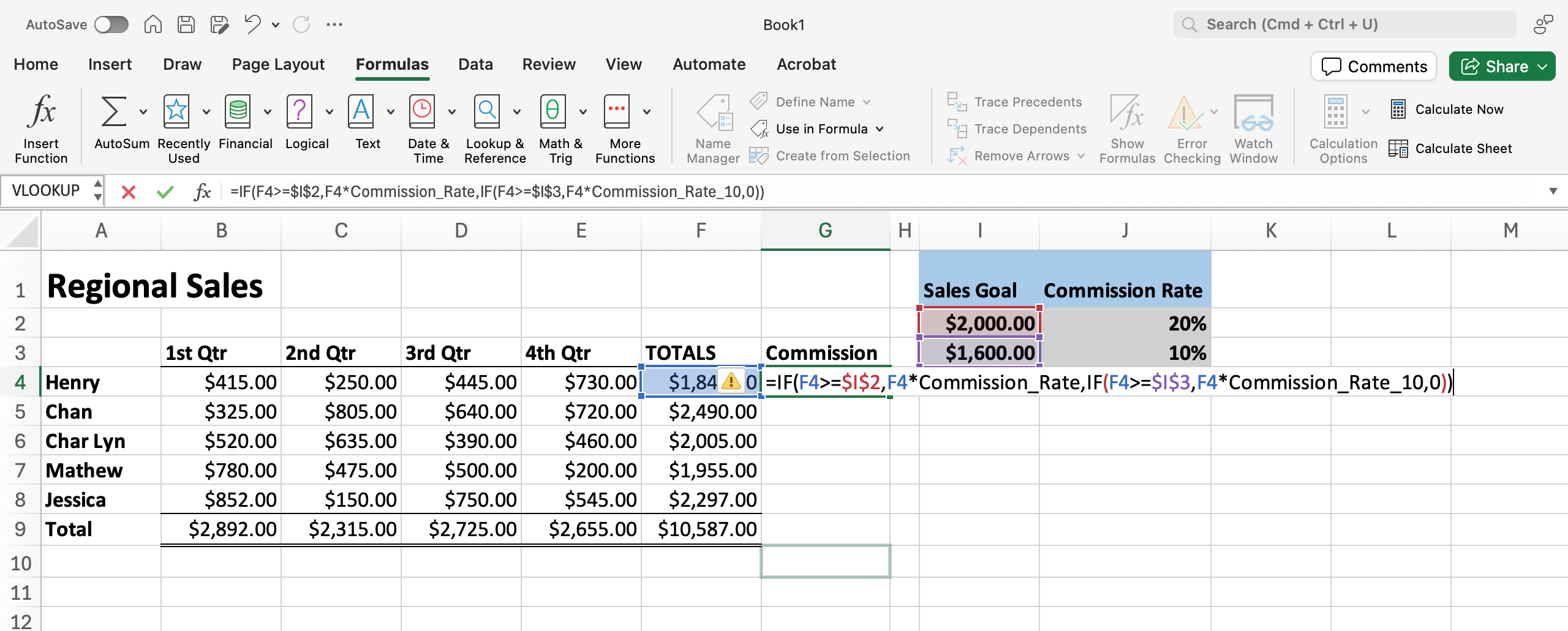
Task: Expand the AutoSum dropdown arrow
Action: click(143, 112)
